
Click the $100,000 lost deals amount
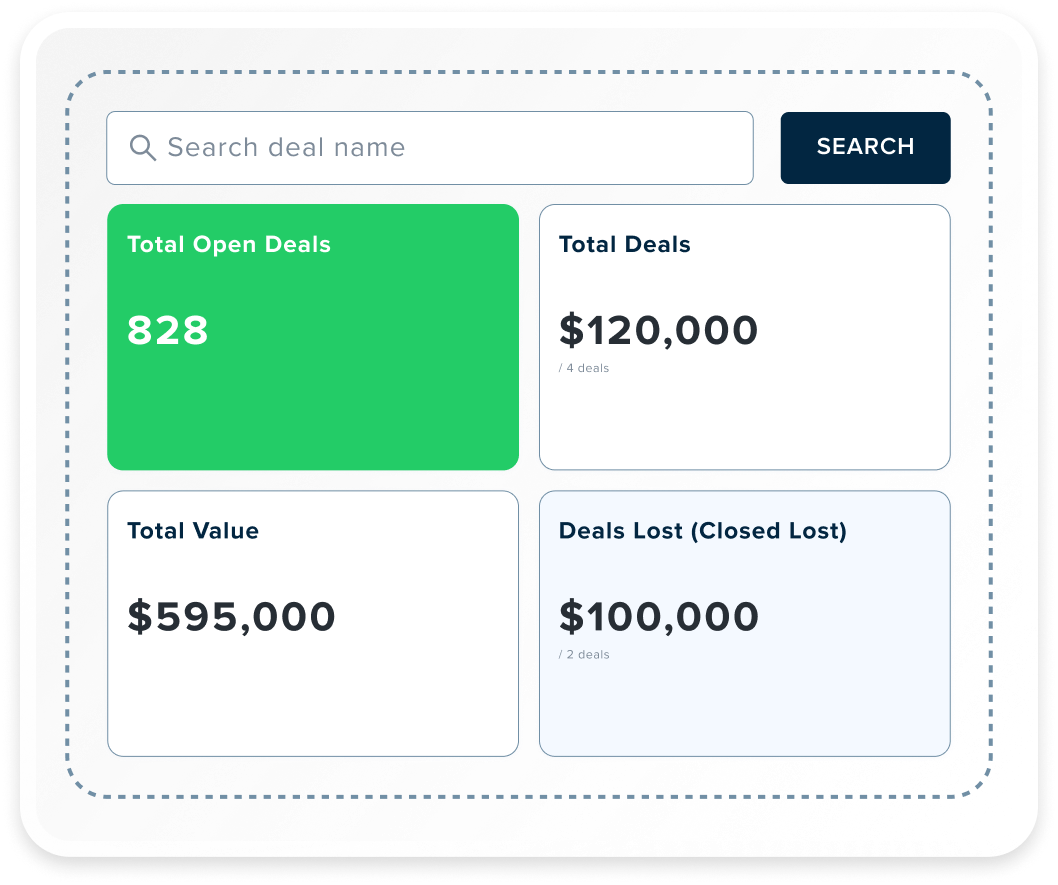(x=659, y=617)
